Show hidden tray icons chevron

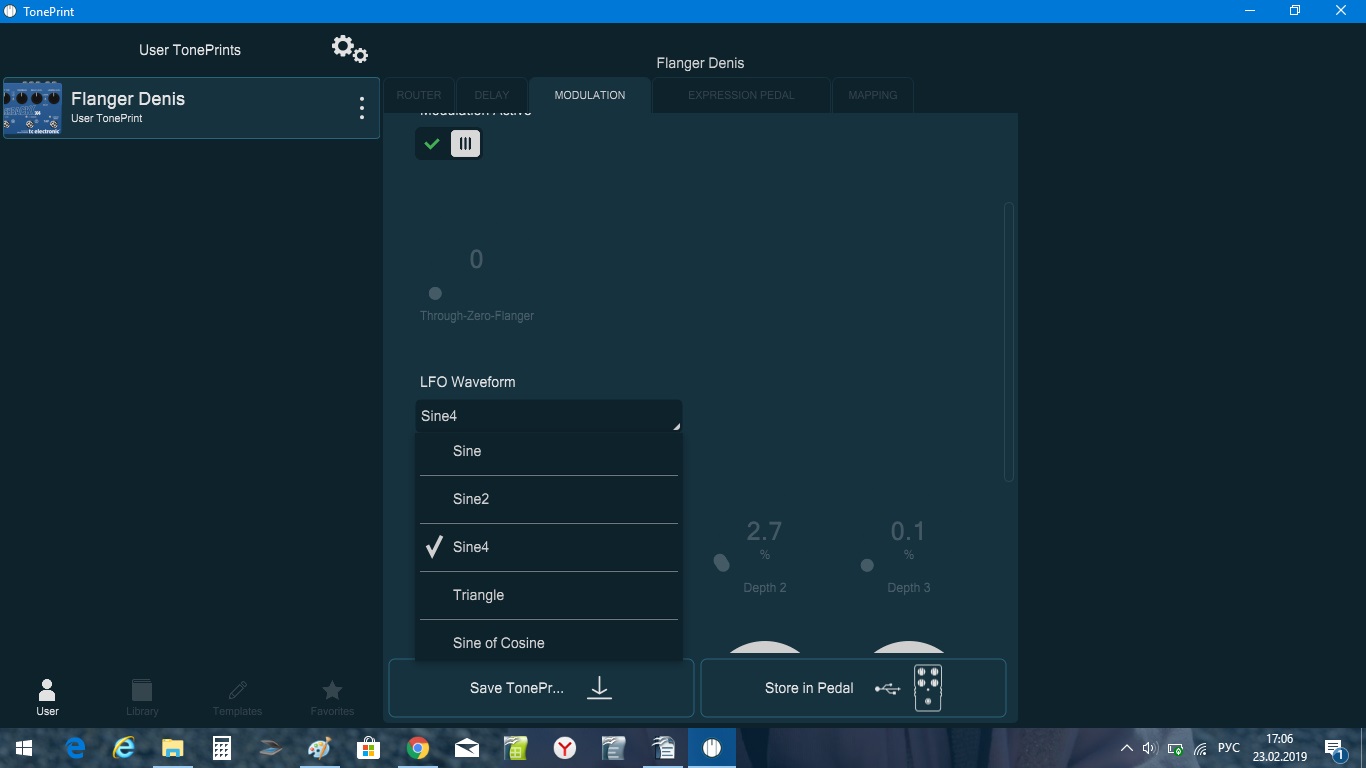(1127, 748)
